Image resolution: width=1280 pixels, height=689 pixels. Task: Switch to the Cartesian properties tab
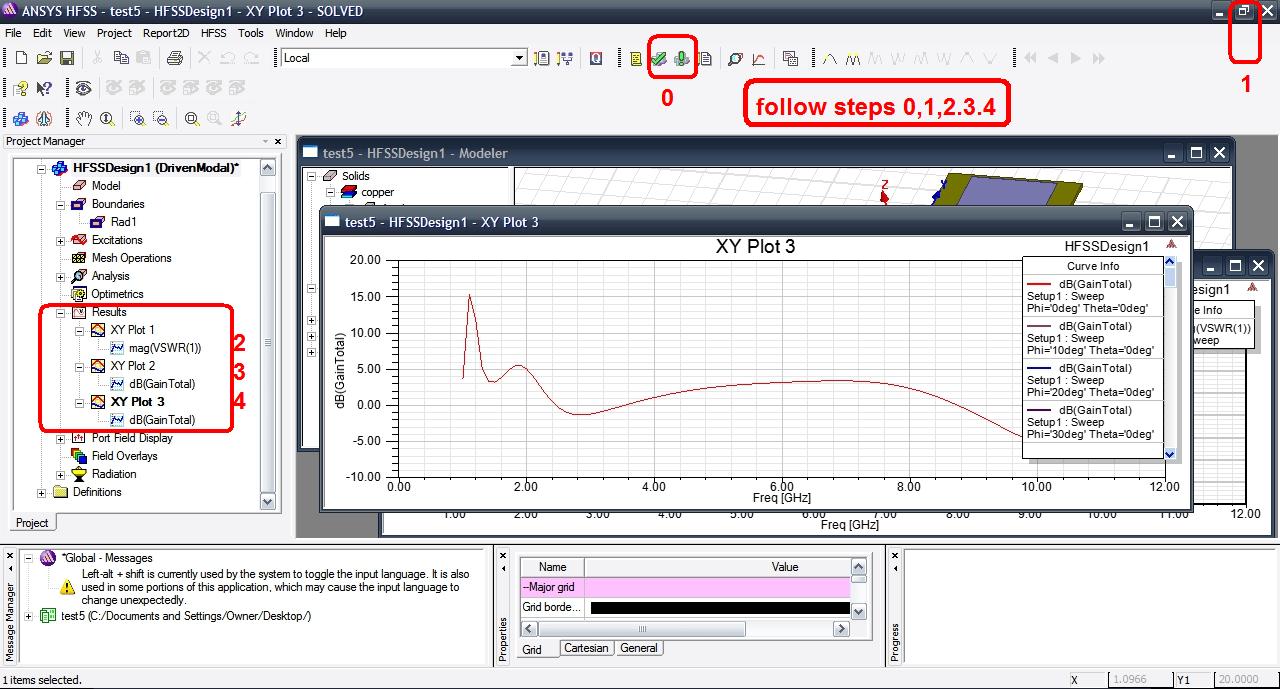586,648
